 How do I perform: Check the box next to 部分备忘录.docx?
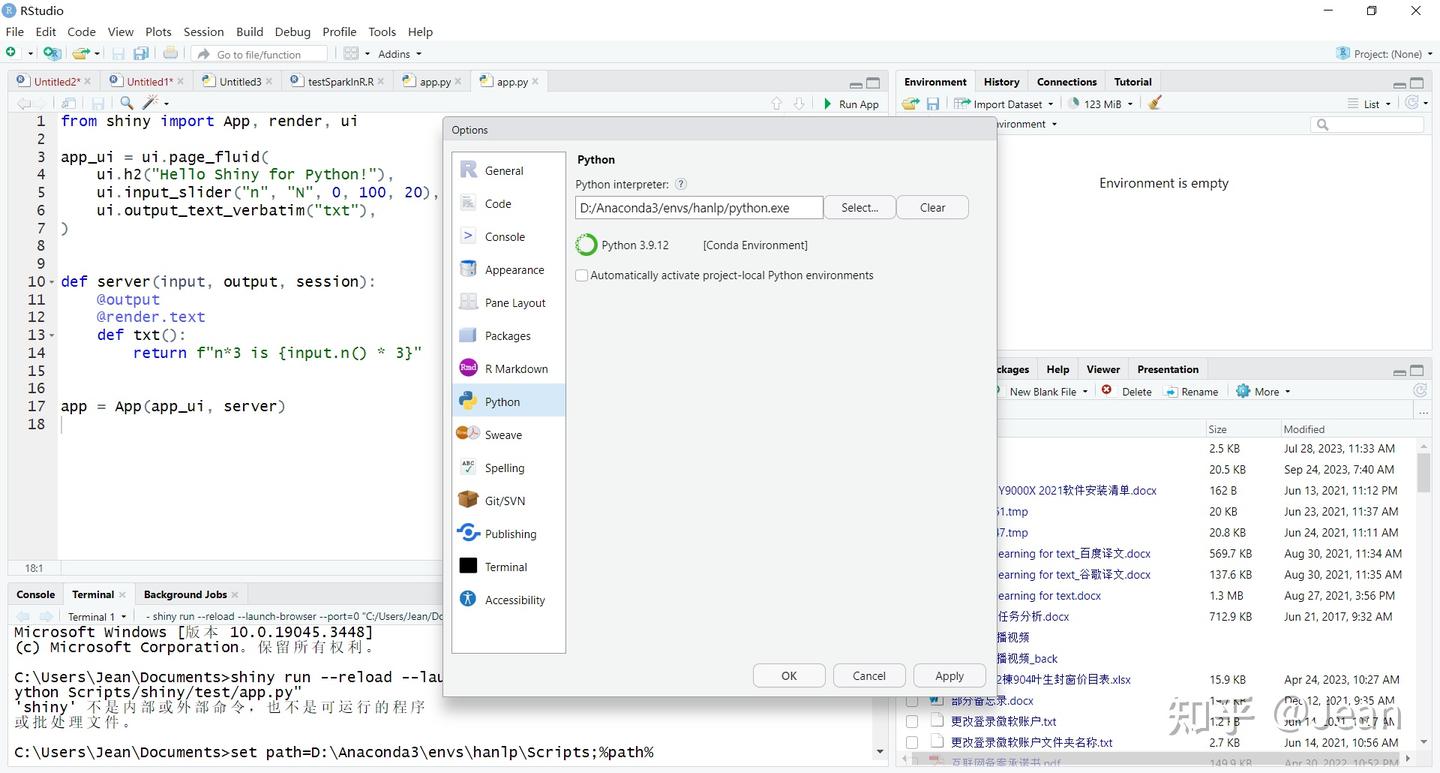(x=911, y=700)
